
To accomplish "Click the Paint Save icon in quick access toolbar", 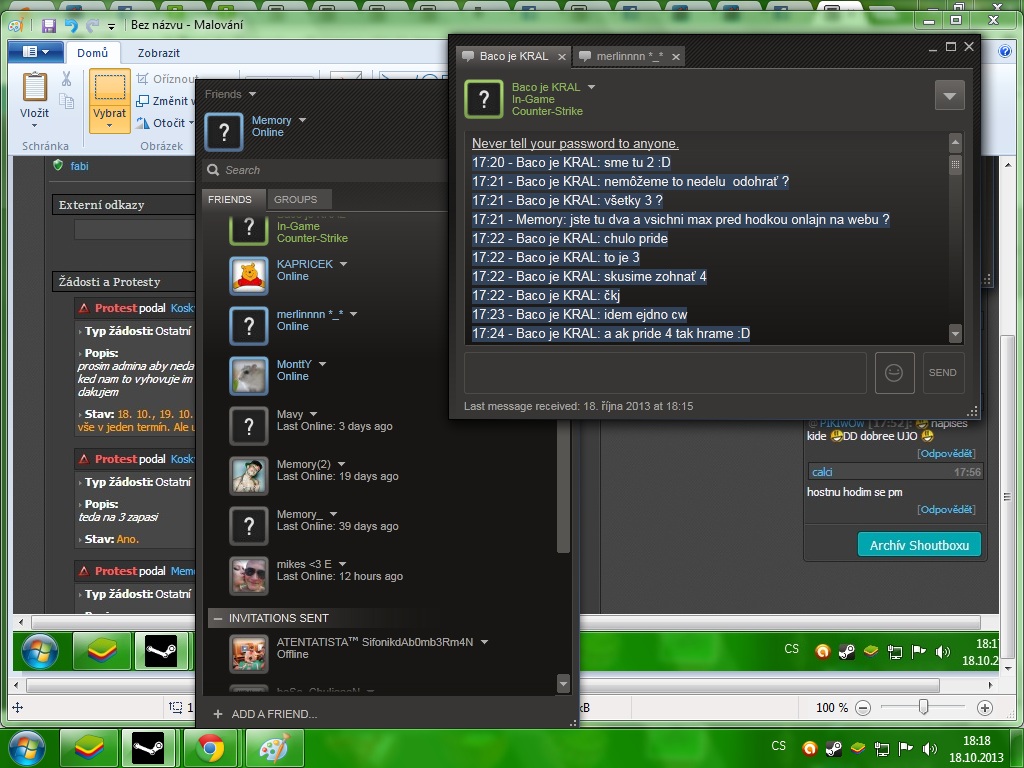I will coord(49,25).
